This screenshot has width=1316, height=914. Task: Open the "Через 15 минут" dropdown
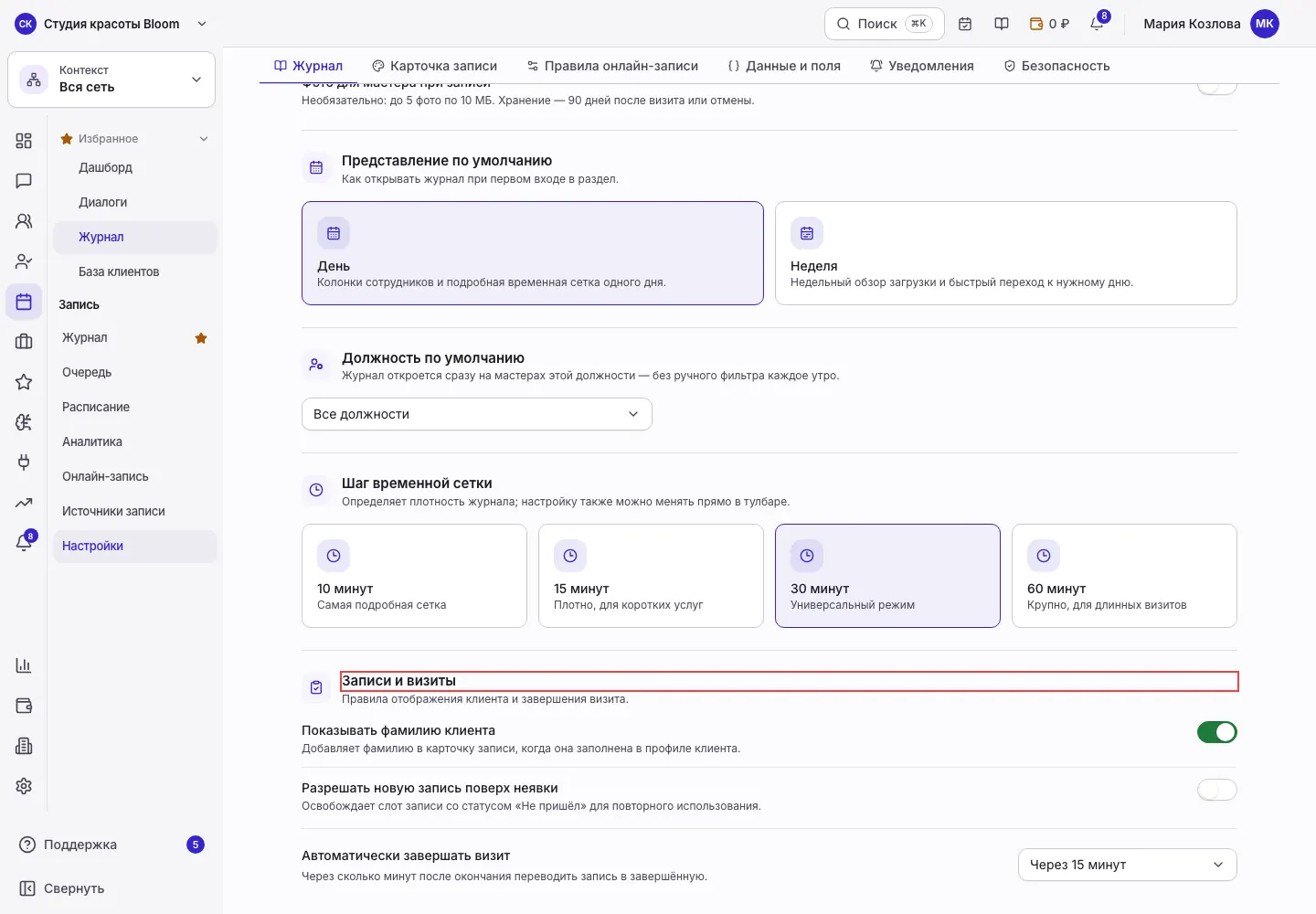(x=1128, y=865)
